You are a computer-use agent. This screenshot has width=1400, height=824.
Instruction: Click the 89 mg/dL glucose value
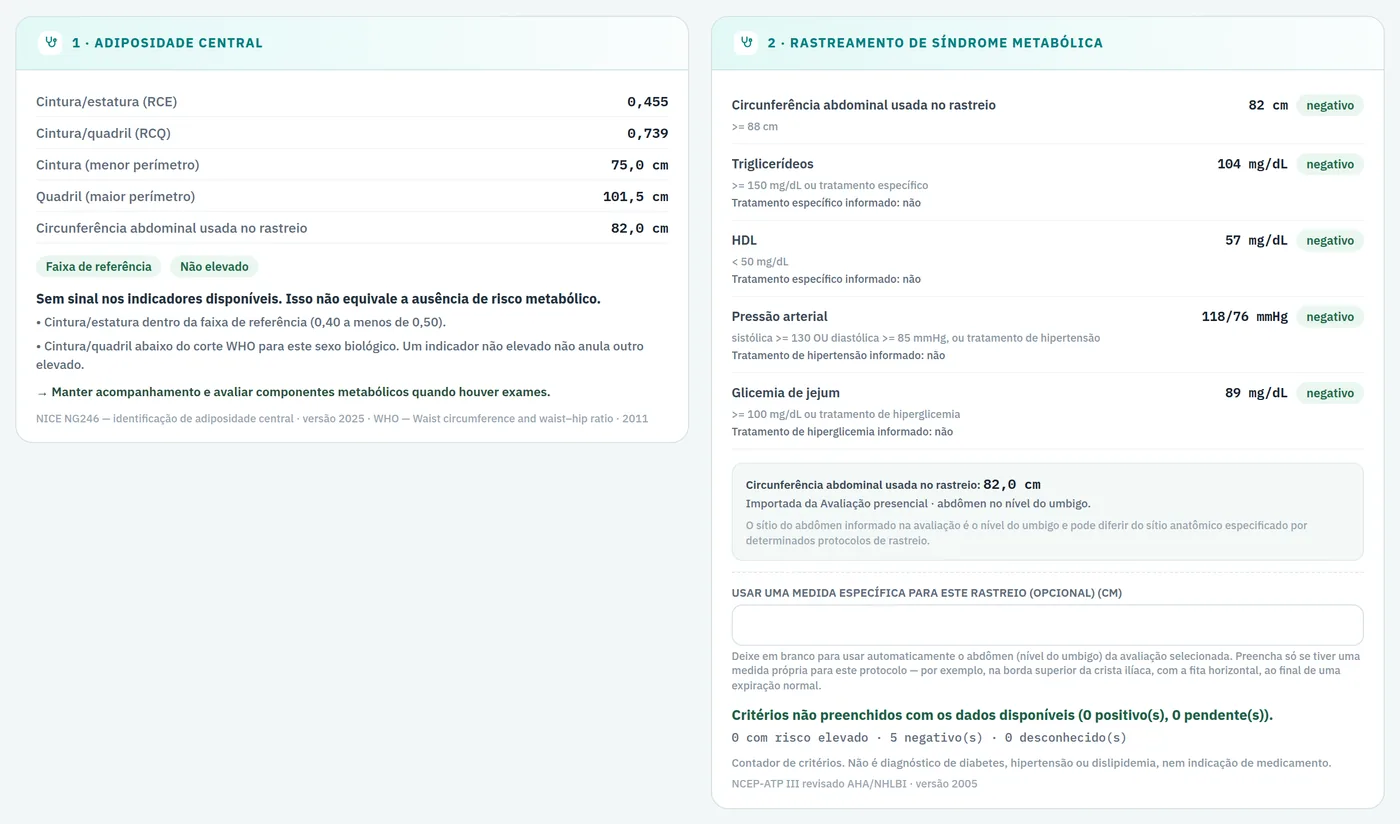[x=1256, y=393]
